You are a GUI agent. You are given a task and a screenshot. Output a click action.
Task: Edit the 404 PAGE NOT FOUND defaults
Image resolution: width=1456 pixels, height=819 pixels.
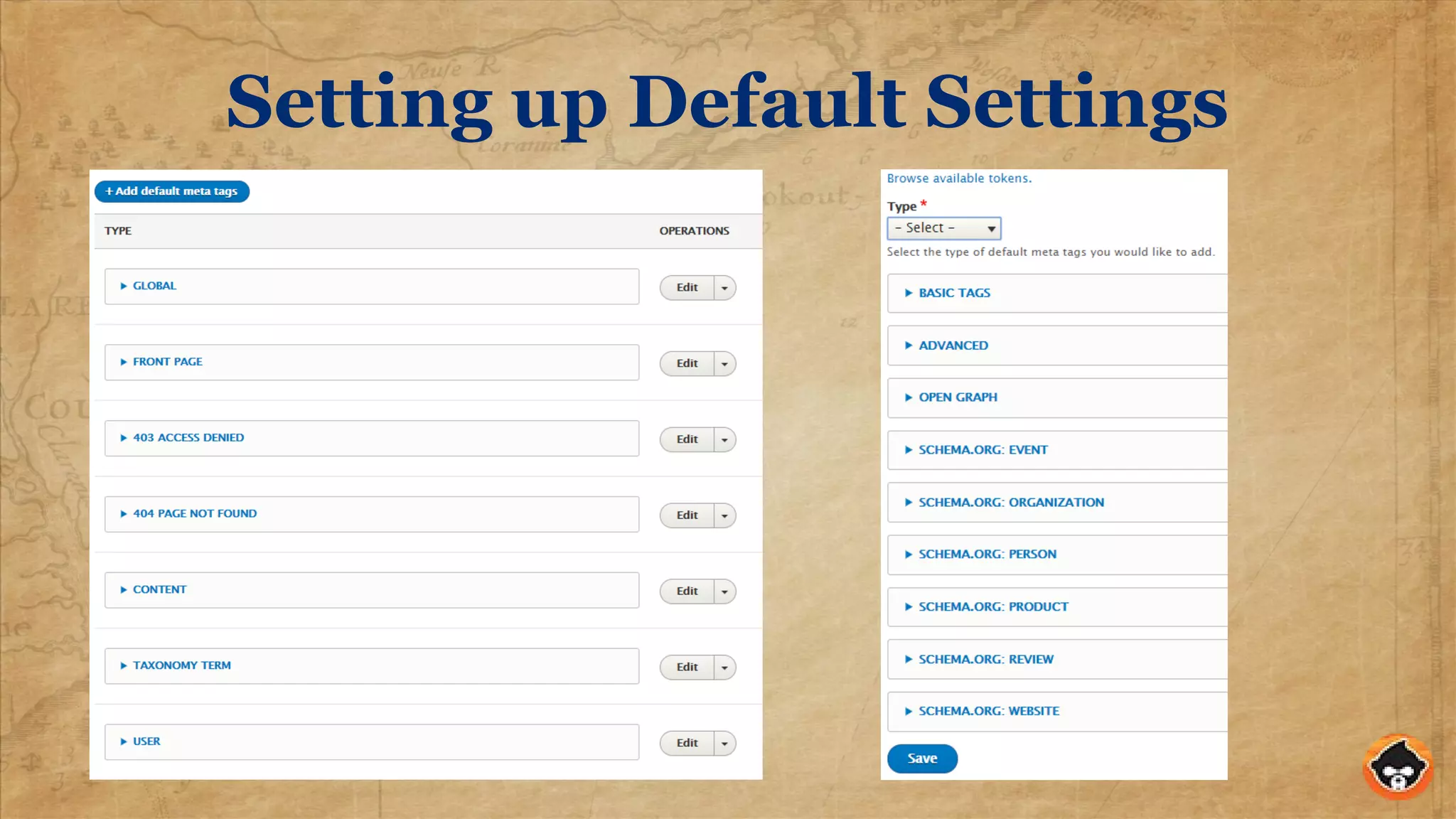pyautogui.click(x=687, y=515)
